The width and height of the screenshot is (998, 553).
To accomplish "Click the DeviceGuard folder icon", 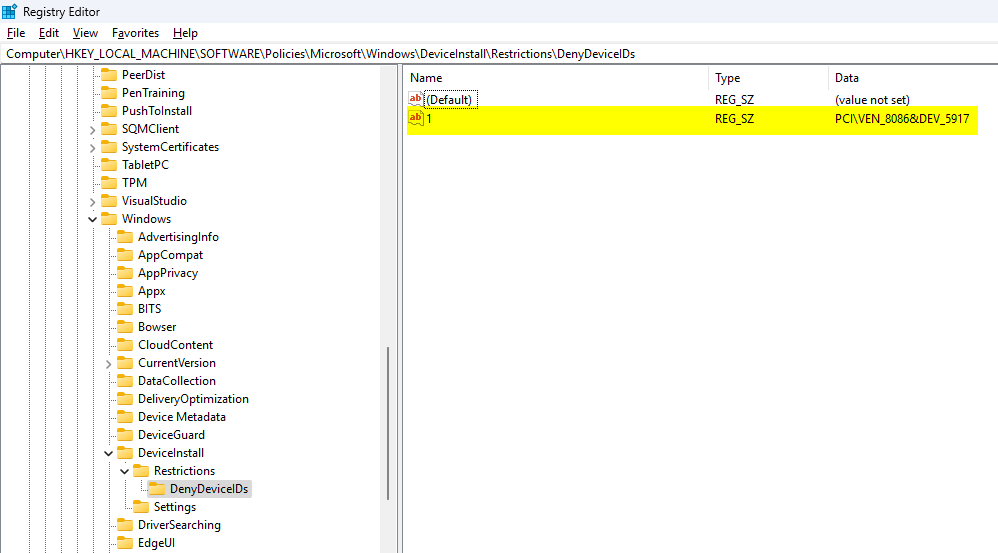I will pyautogui.click(x=125, y=435).
